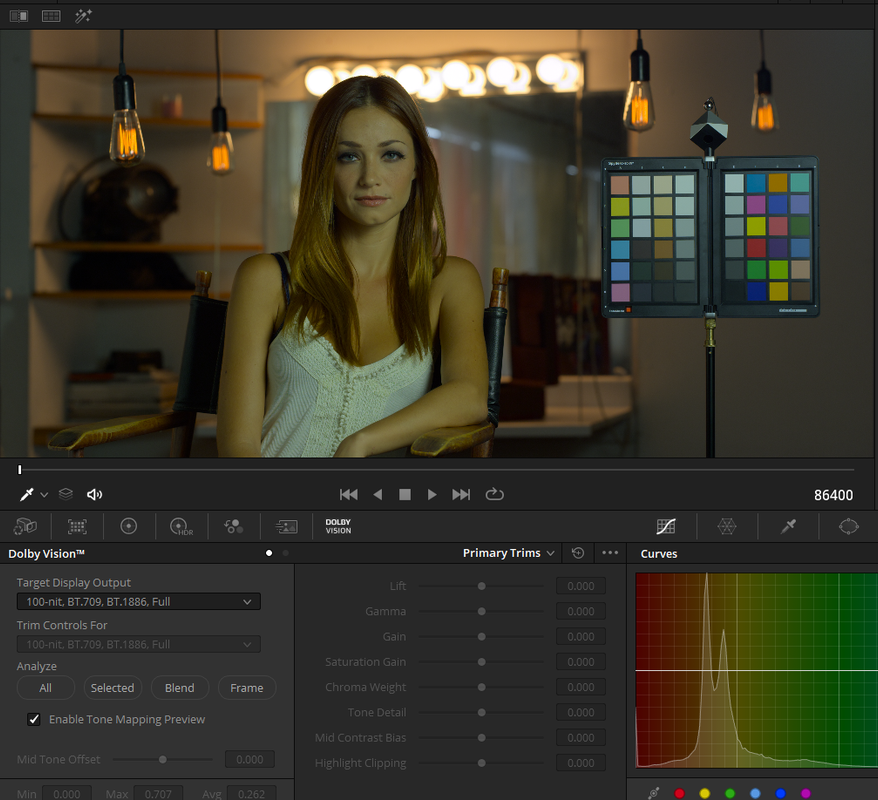Screen dimensions: 878x800
Task: Click the Tone Detail value field
Action: coord(581,712)
